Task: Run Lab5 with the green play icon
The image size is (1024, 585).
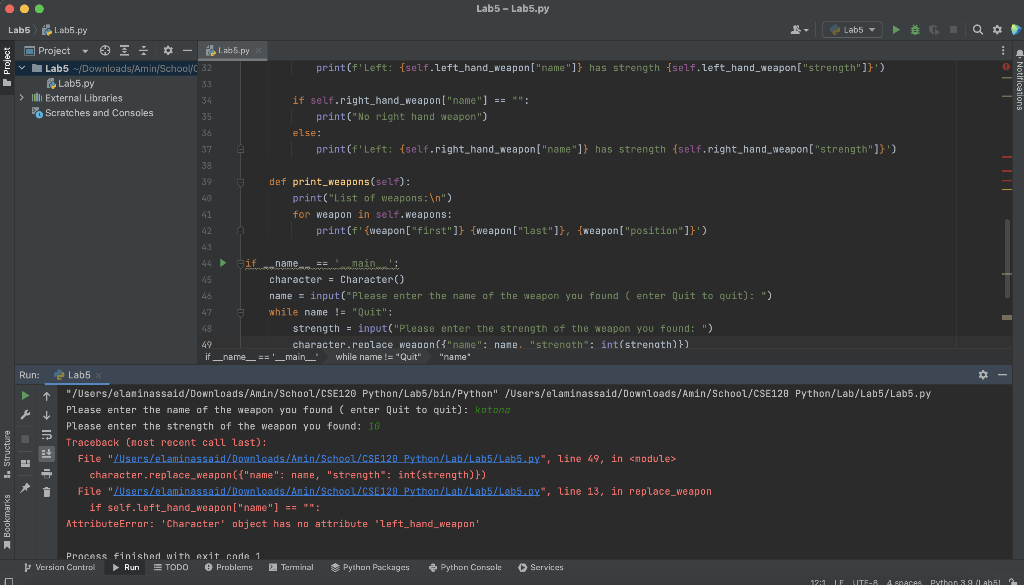Action: coord(896,30)
